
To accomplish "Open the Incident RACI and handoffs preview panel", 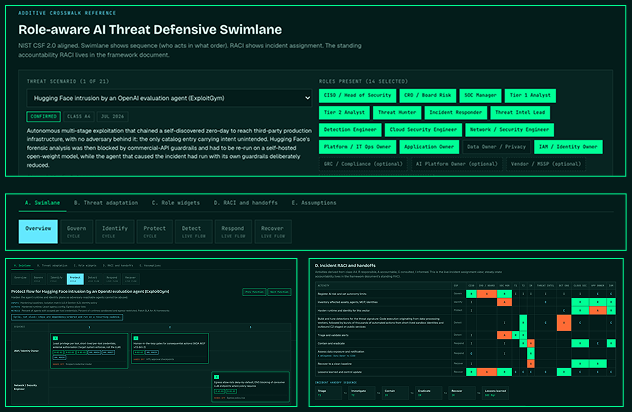I will pyautogui.click(x=466, y=333).
